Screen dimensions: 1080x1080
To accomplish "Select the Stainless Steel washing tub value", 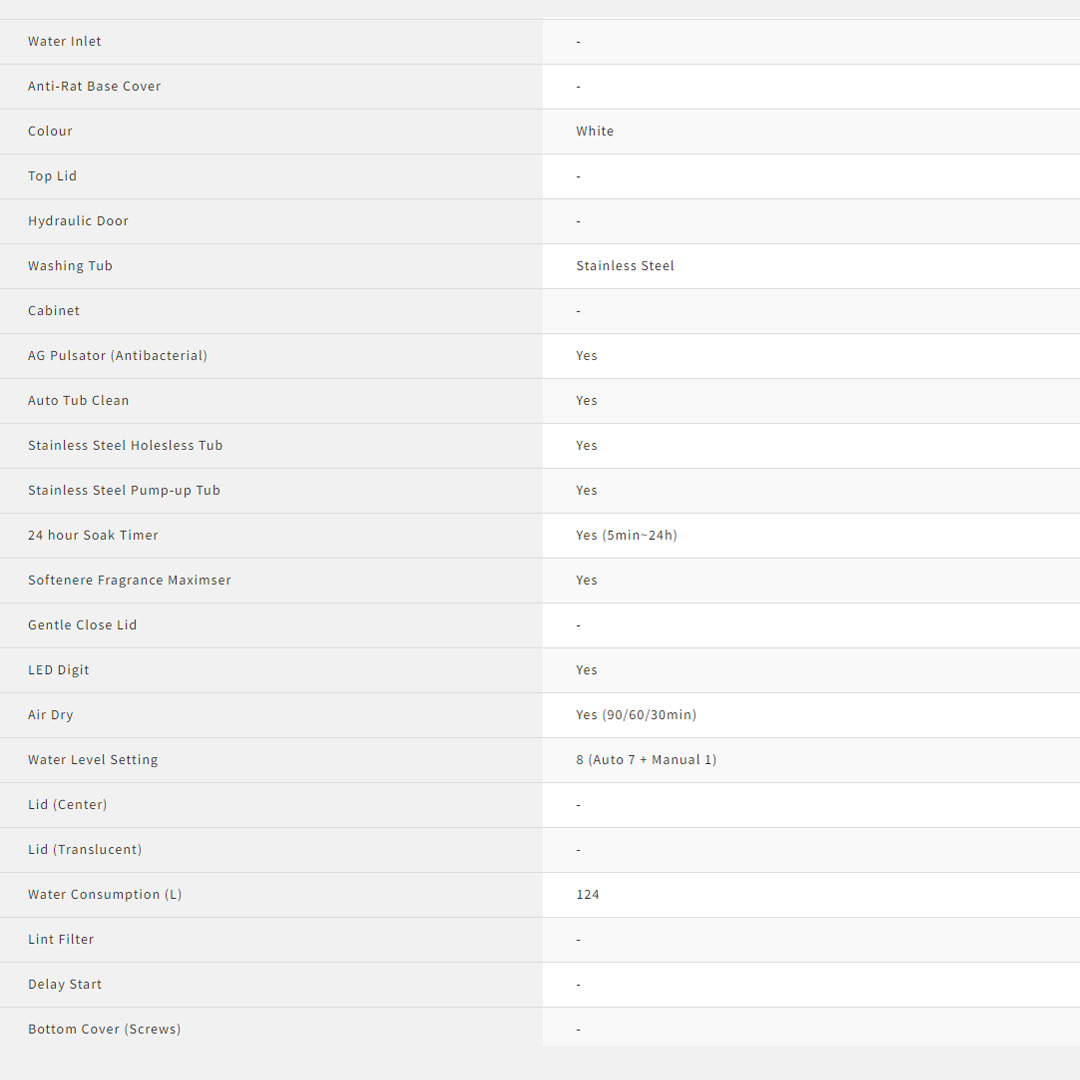I will pos(625,266).
